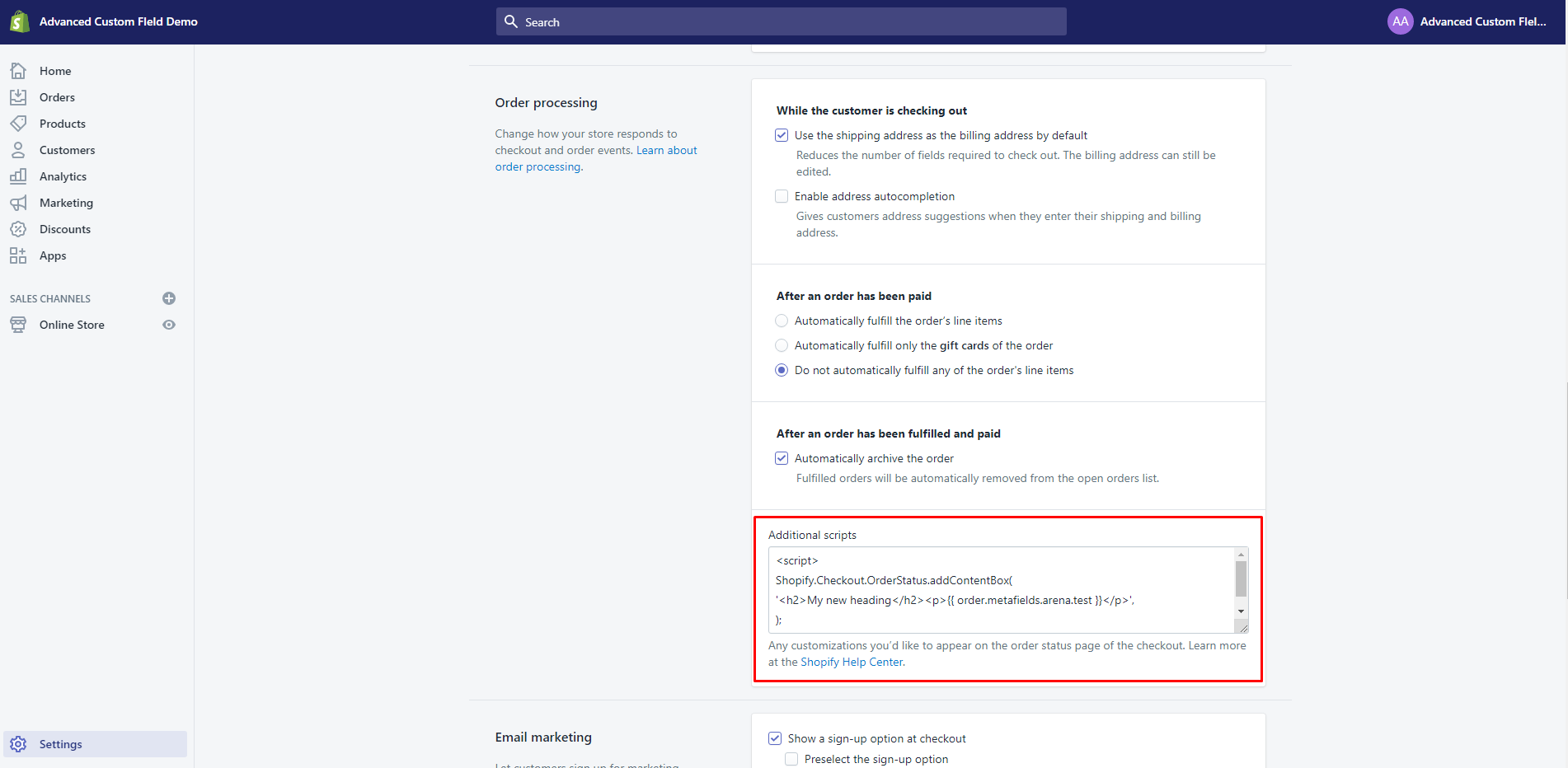
Task: Select automatically fulfill order's line items
Action: 782,321
